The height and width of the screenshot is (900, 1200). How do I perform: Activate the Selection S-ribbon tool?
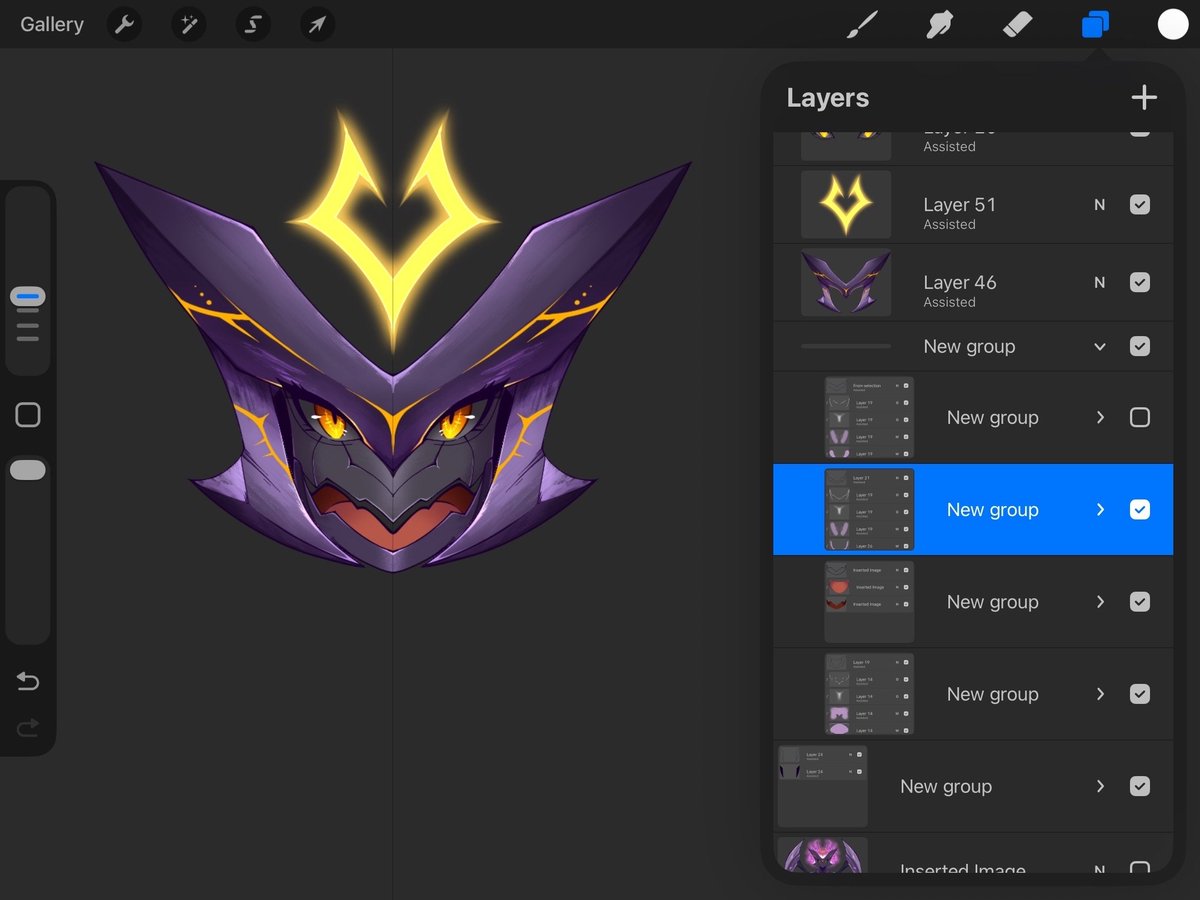[x=253, y=24]
